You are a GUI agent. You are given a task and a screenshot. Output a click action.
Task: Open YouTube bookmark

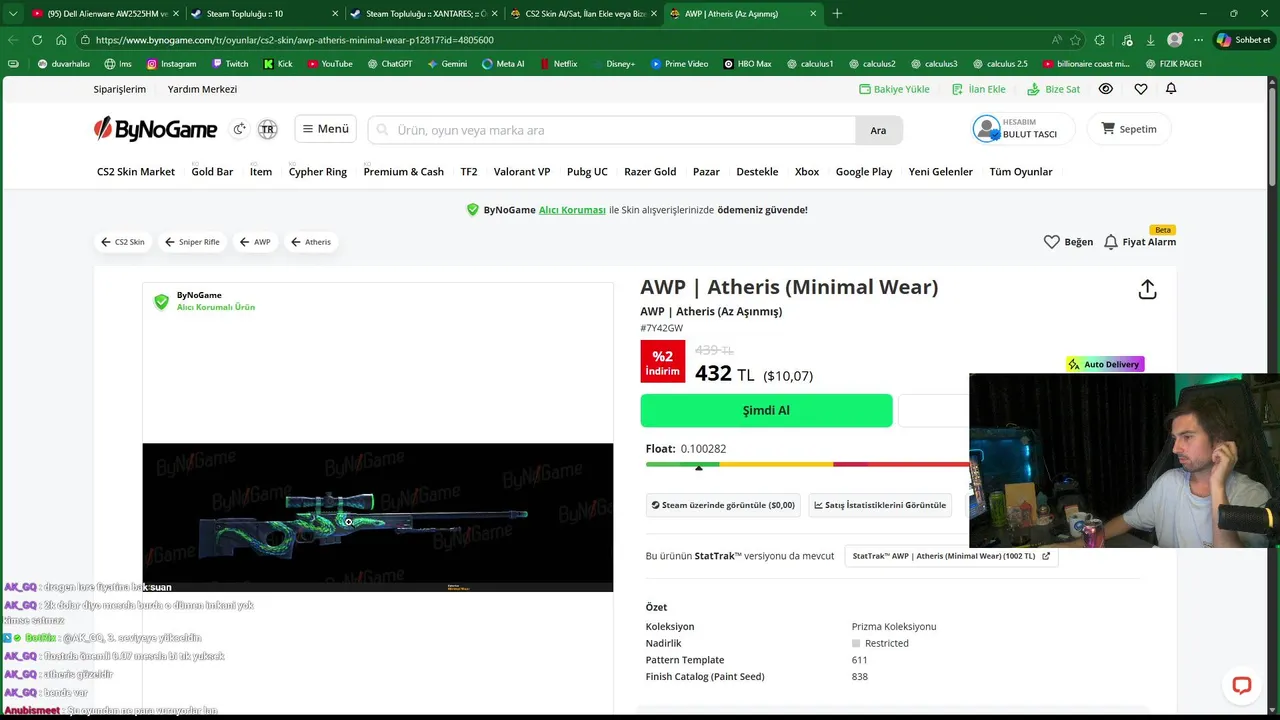[330, 64]
